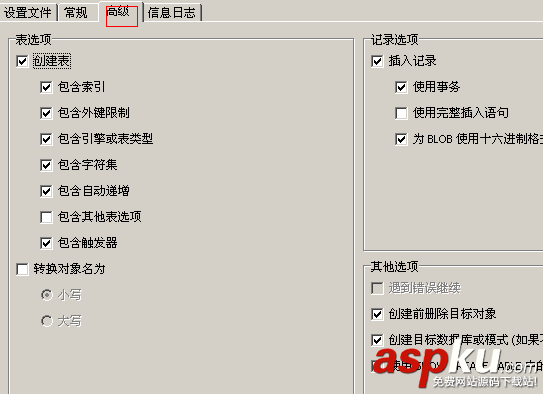Toggle 创建目标数据库或模式 checkbox
Screen dimensions: 543x394
click(x=377, y=340)
